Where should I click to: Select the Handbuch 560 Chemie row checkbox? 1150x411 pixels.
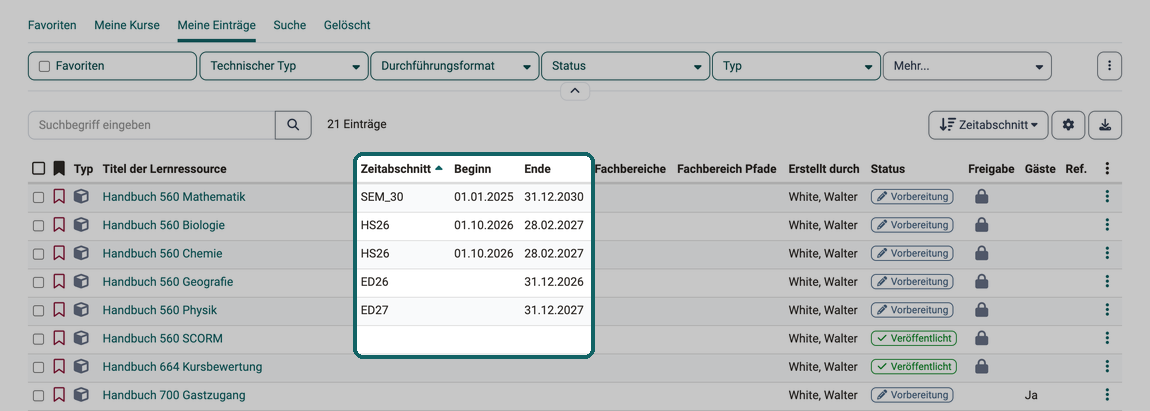click(x=39, y=253)
